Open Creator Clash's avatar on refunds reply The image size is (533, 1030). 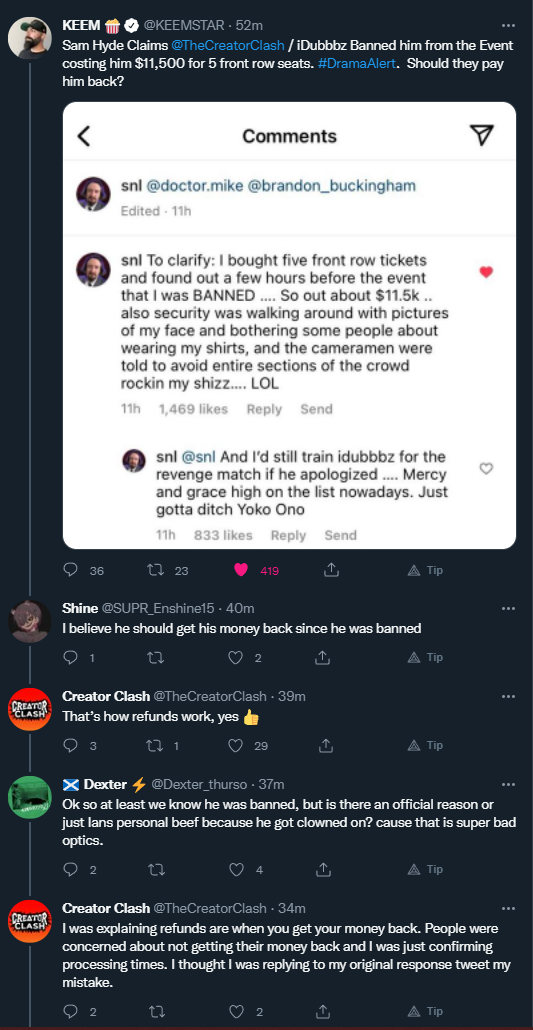[30, 709]
